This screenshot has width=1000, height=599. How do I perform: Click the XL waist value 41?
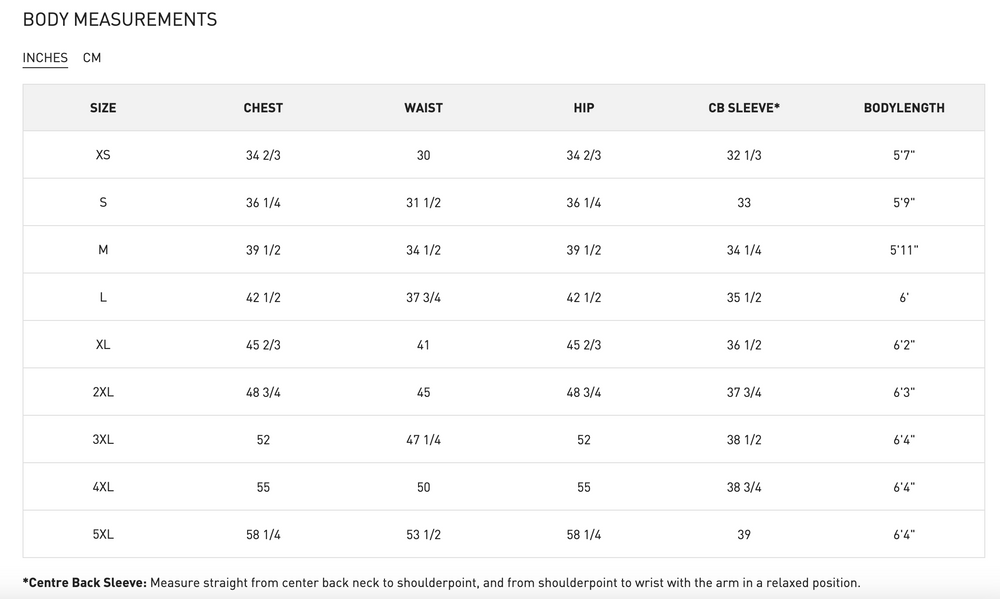coord(423,345)
